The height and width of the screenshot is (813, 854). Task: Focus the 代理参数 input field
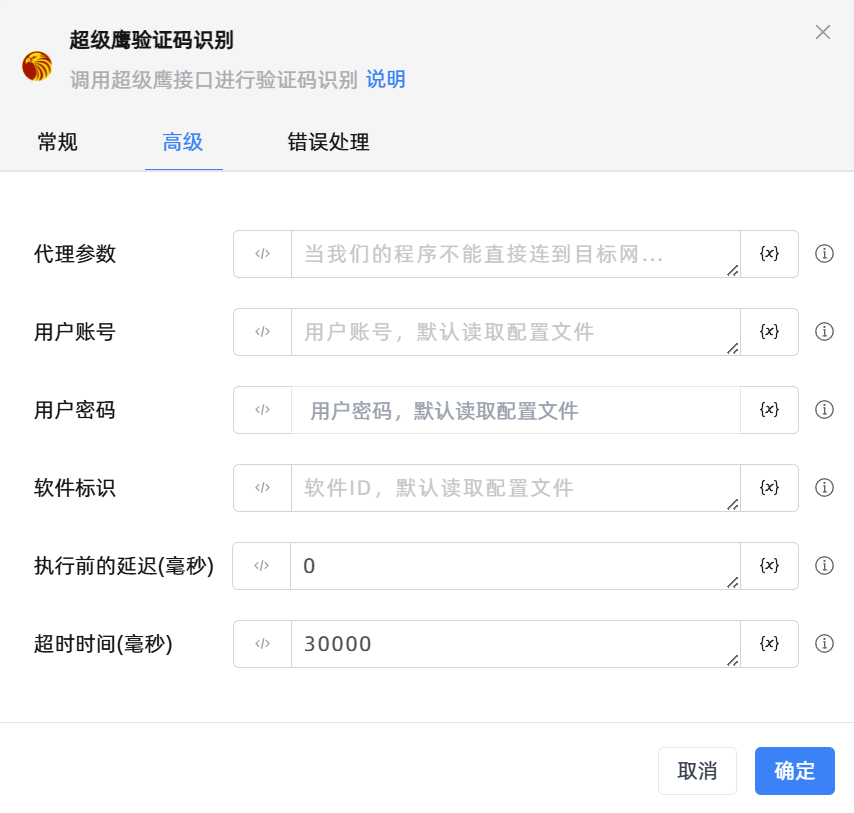[x=516, y=254]
